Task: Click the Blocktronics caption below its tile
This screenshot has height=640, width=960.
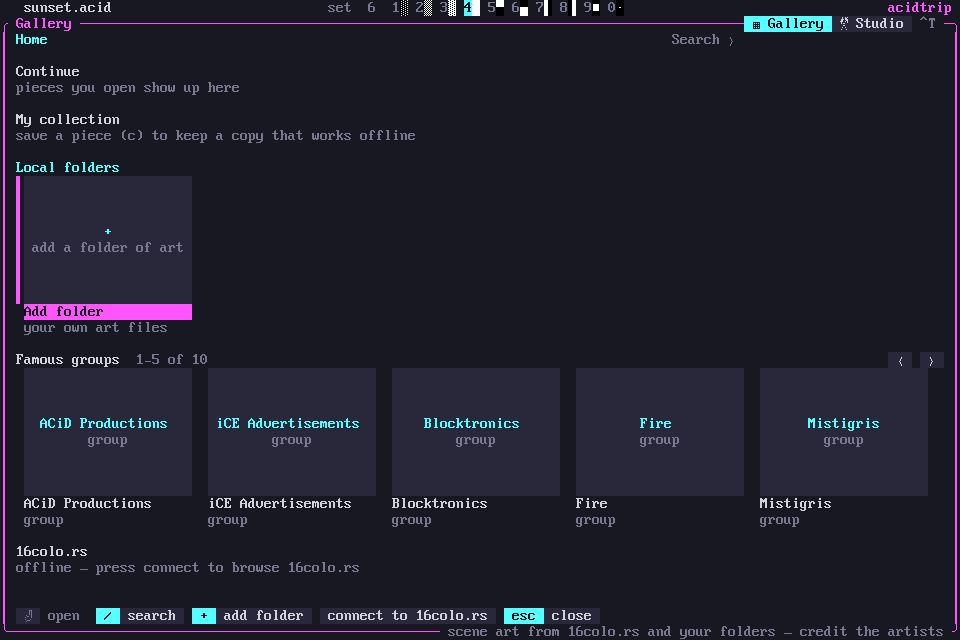Action: [440, 503]
